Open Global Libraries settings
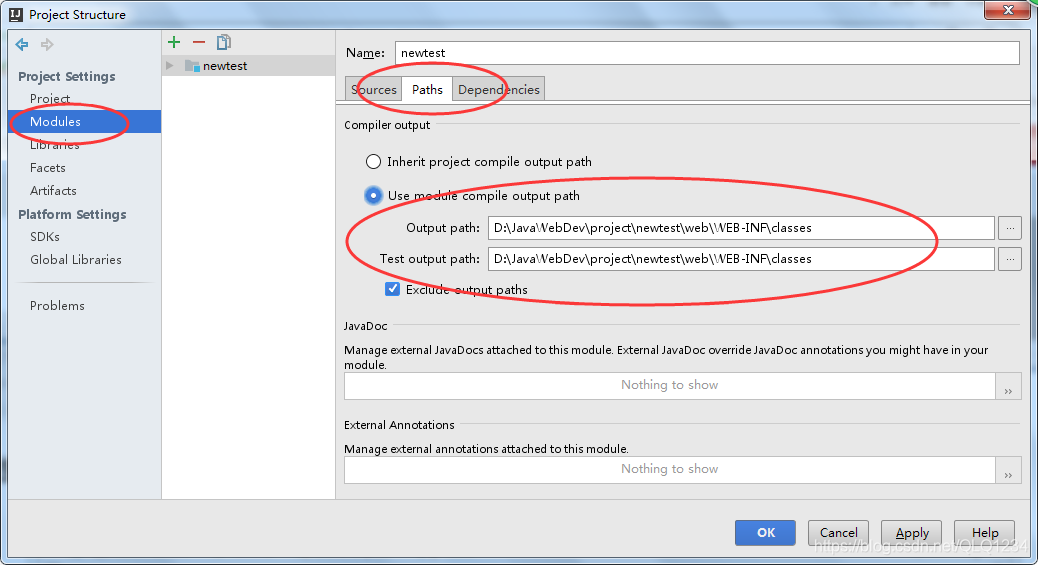Image resolution: width=1038 pixels, height=565 pixels. click(x=75, y=260)
